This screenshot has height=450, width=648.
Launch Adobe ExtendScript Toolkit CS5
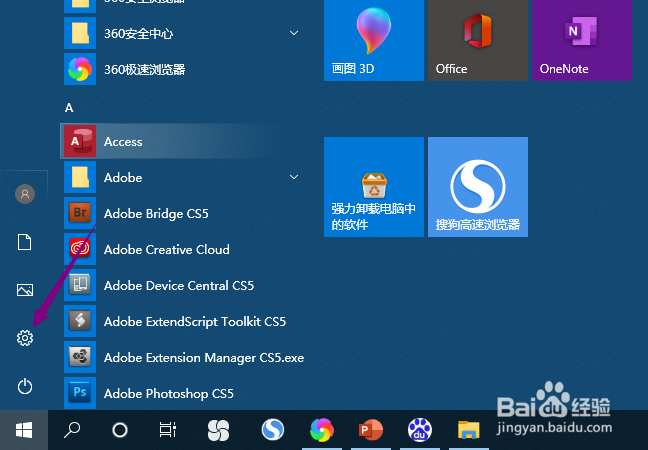pos(184,321)
